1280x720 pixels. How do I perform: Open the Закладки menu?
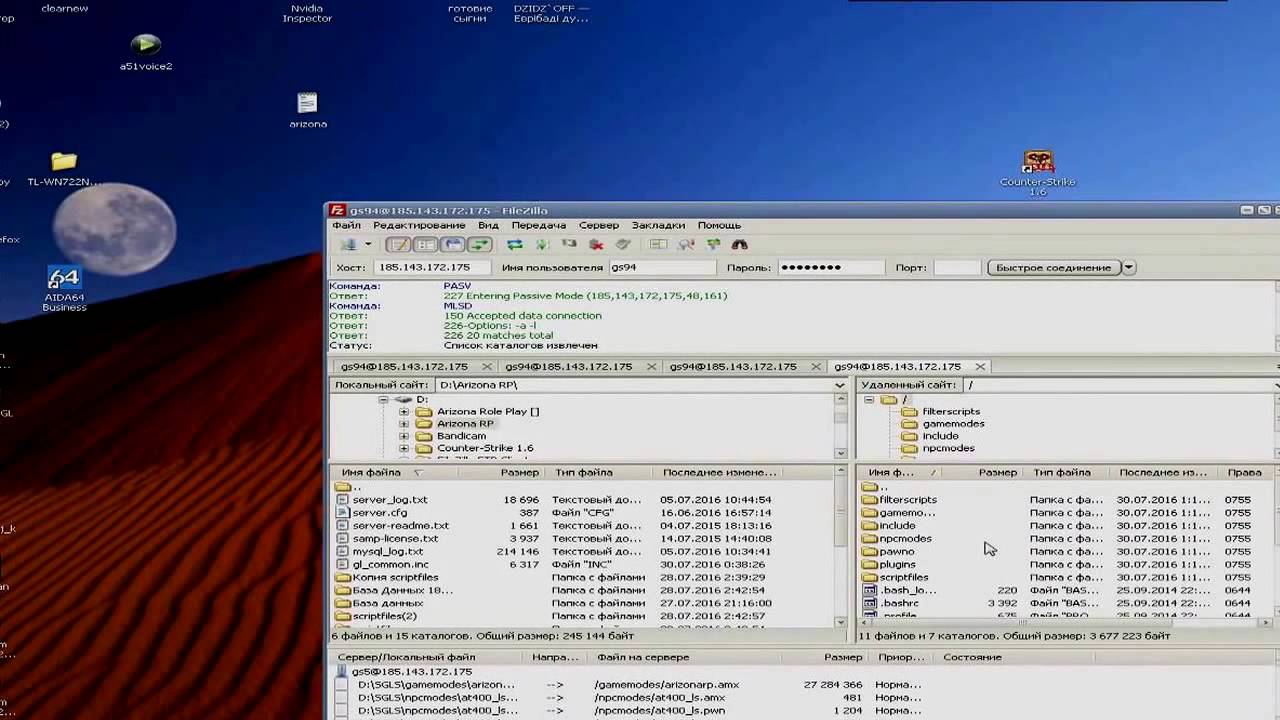tap(658, 225)
